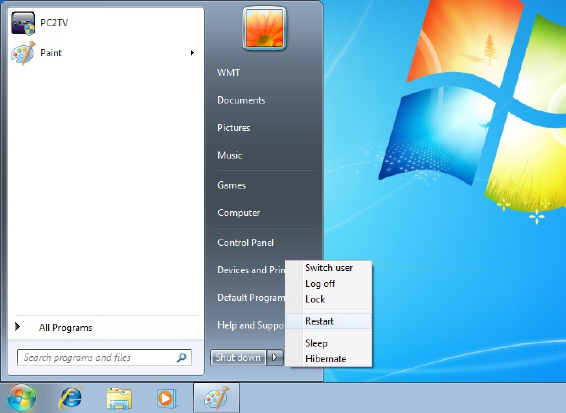Image resolution: width=566 pixels, height=413 pixels.
Task: Open Devices and Printers
Action: (251, 270)
